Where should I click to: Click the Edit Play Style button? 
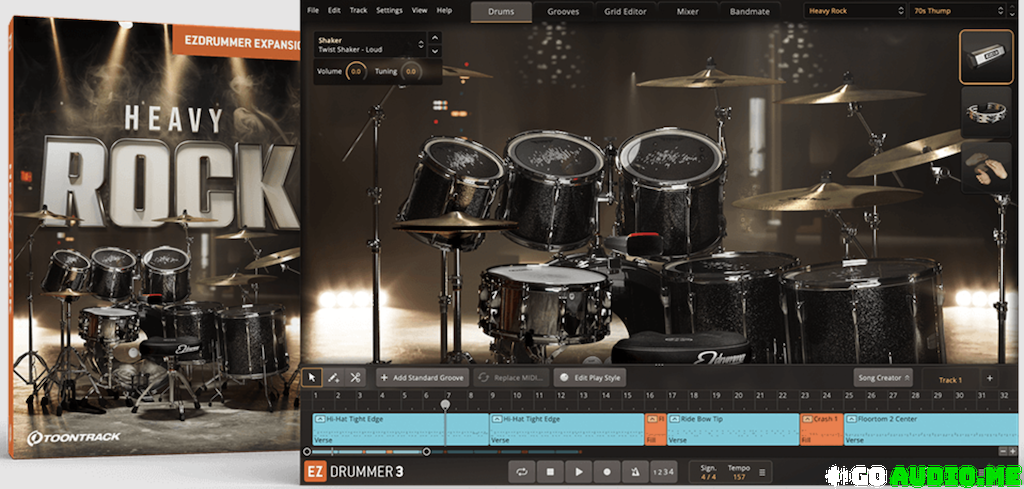(x=590, y=378)
